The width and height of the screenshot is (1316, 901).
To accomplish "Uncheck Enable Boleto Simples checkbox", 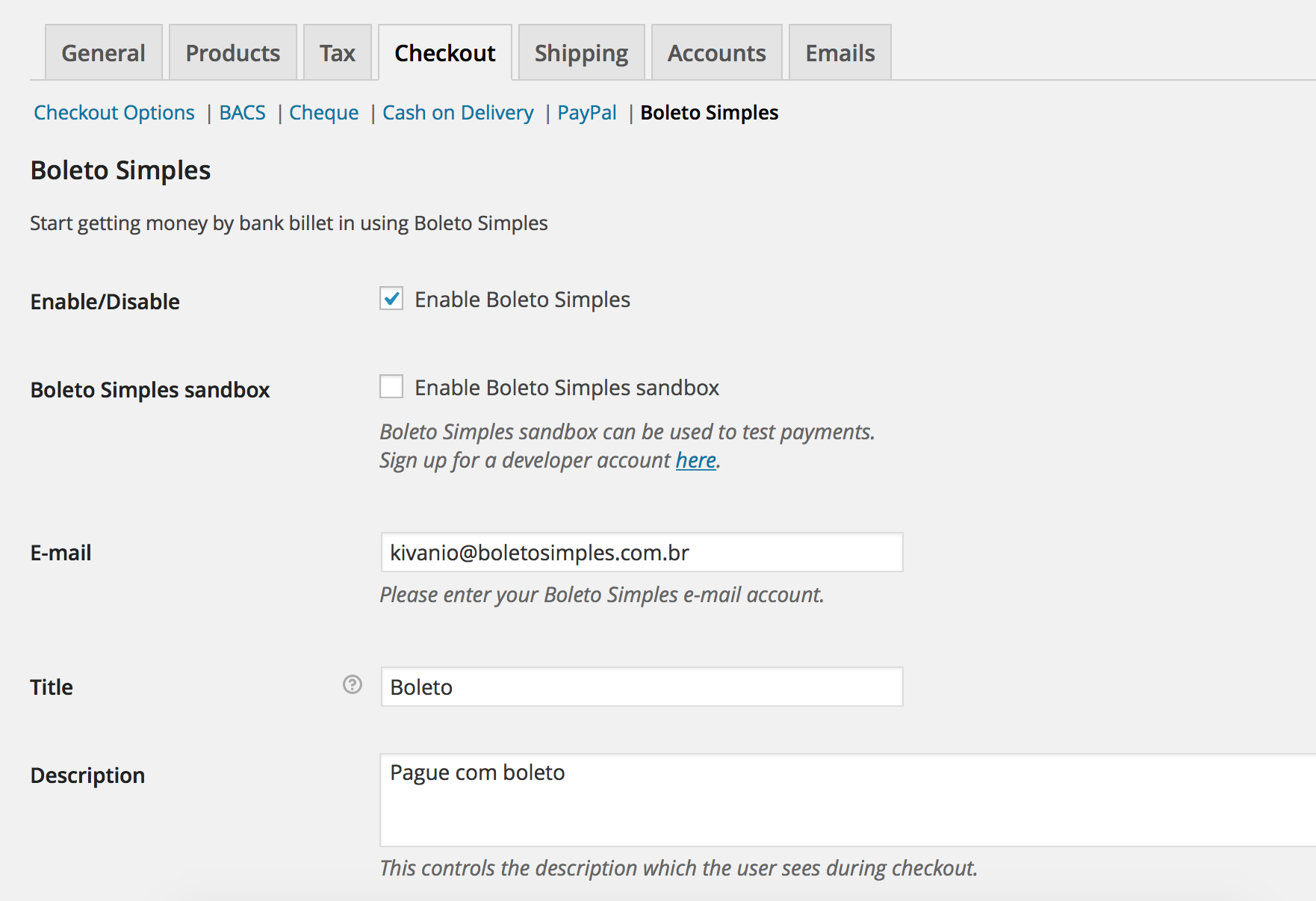I will click(391, 298).
